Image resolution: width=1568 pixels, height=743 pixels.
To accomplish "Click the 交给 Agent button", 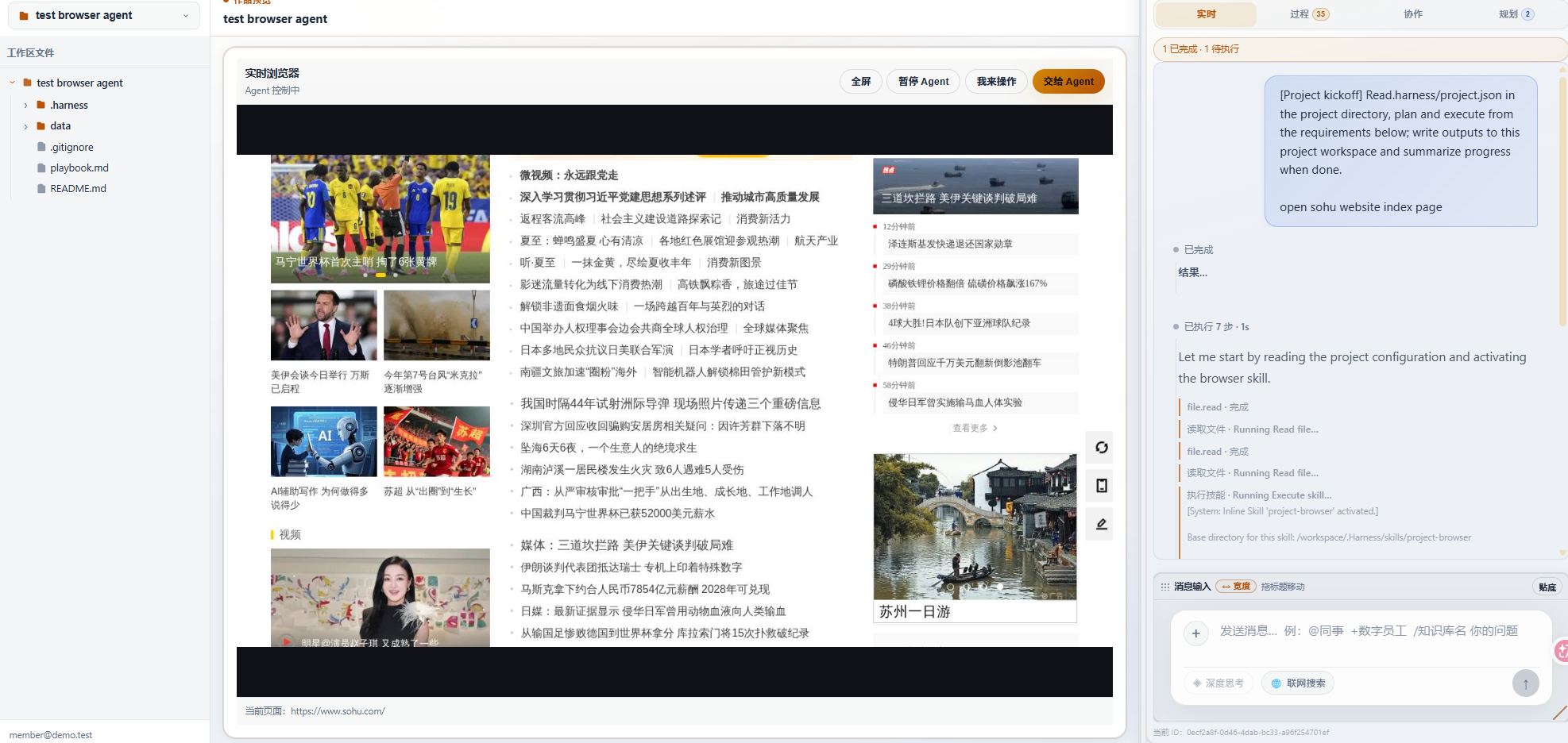I will [1068, 82].
